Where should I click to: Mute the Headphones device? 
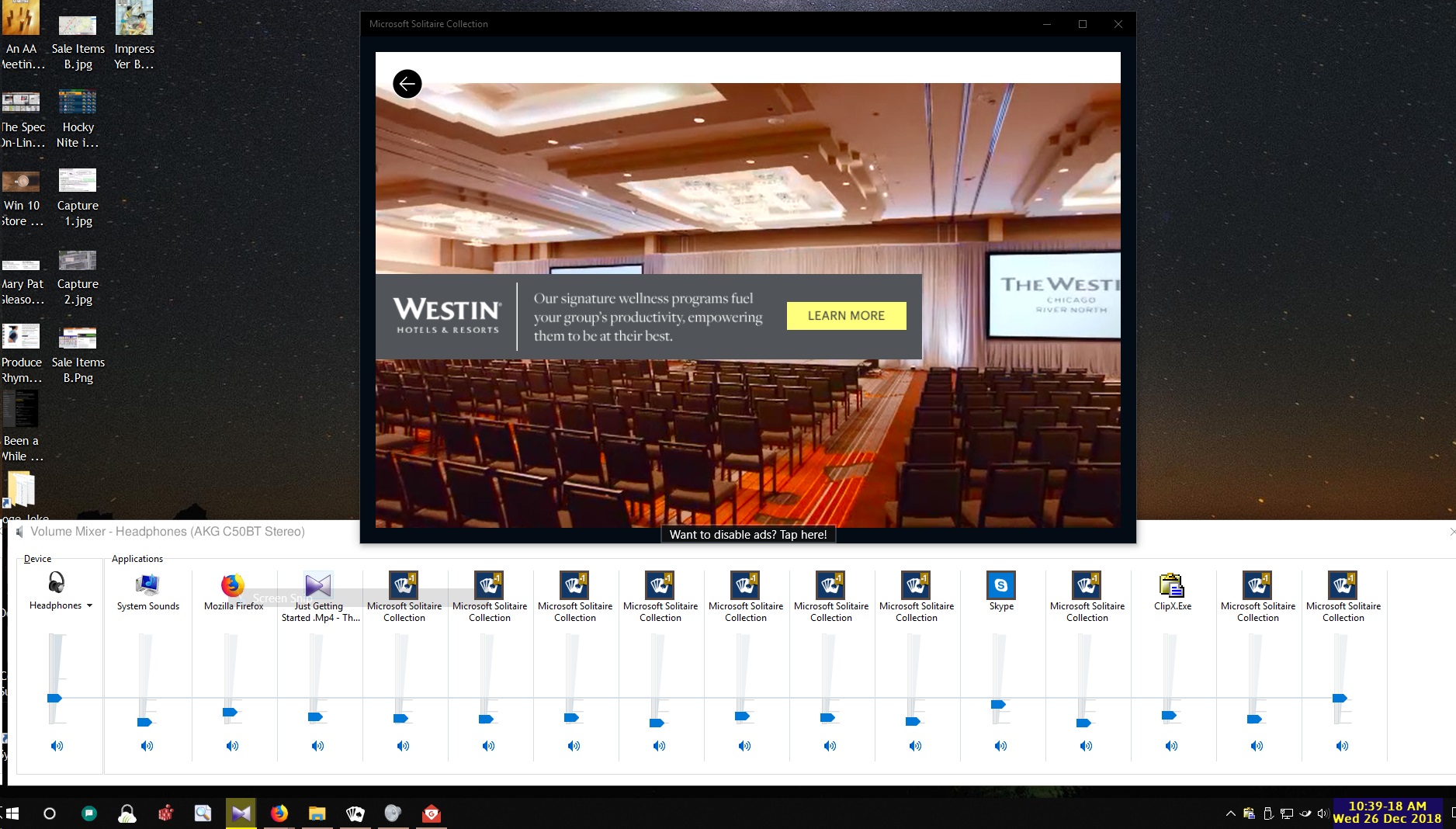coord(57,746)
